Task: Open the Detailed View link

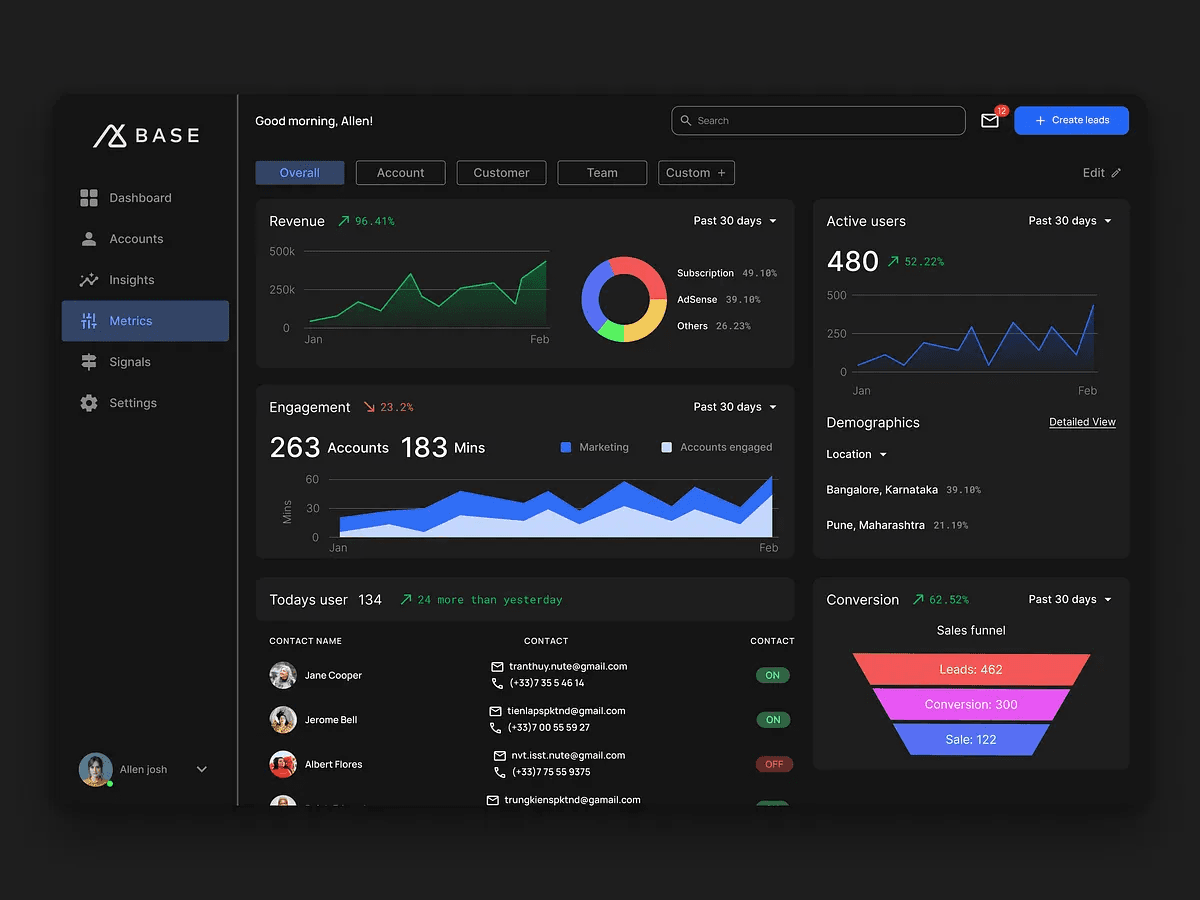Action: tap(1082, 422)
